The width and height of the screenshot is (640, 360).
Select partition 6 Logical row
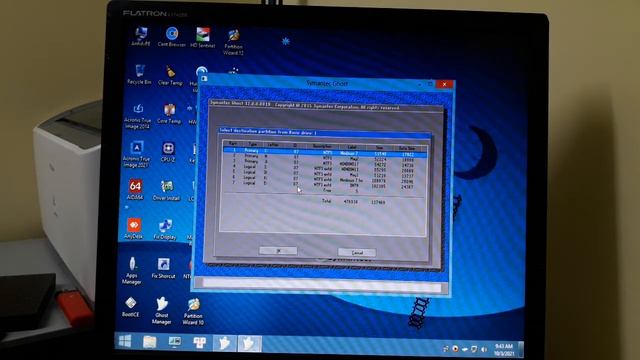pos(325,179)
